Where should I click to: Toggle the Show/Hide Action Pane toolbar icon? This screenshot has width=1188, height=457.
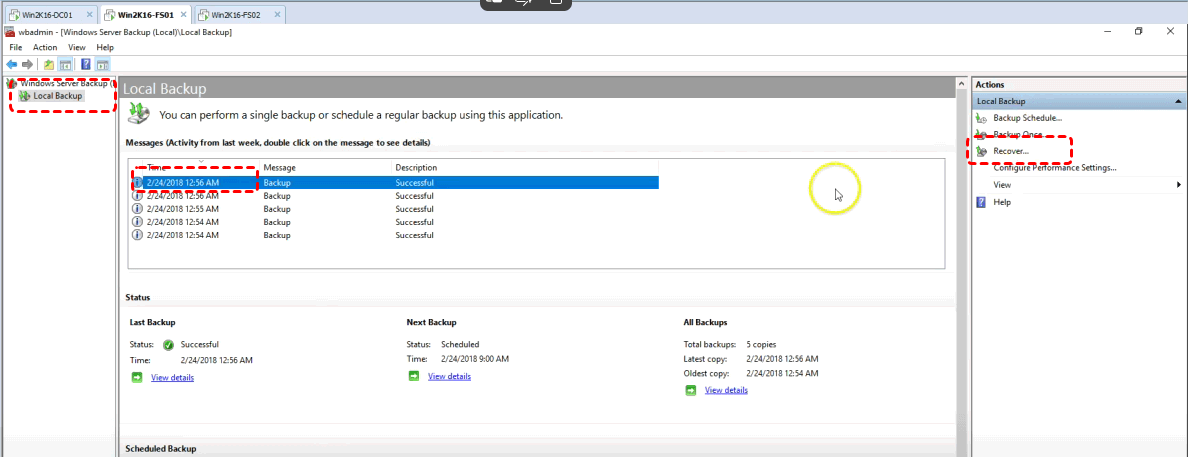(x=102, y=65)
